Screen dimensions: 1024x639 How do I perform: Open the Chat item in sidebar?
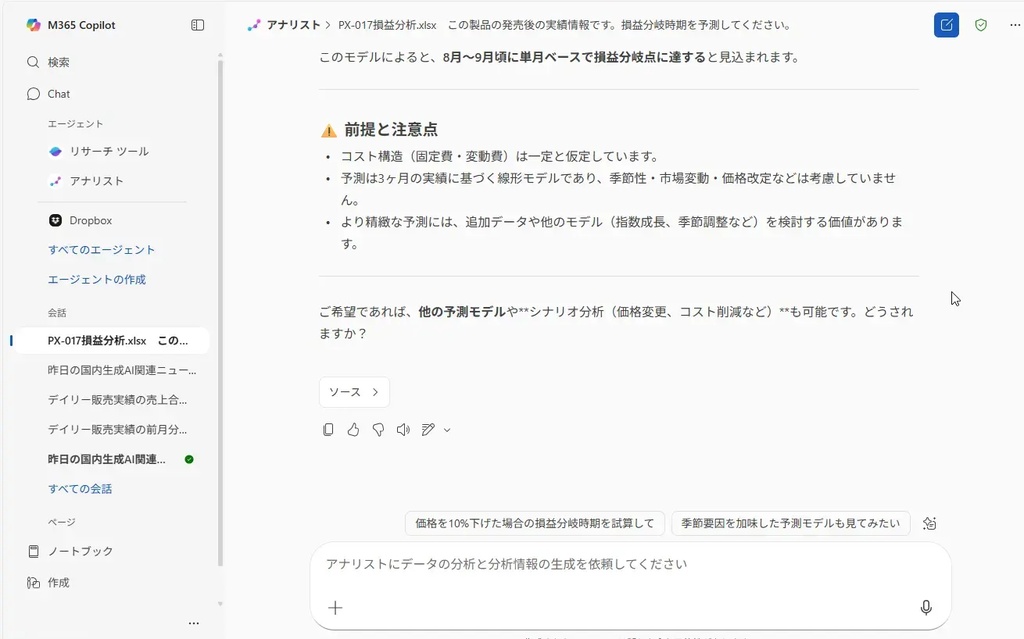[59, 94]
